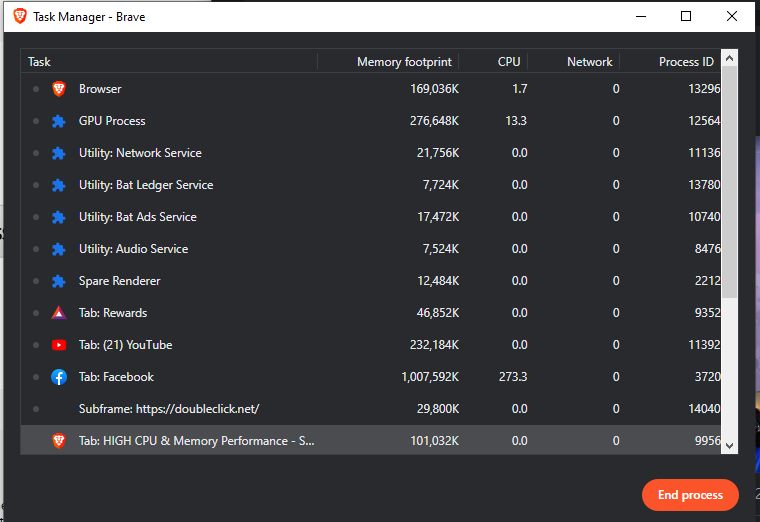Click the Facebook icon in the task list
Viewport: 760px width, 522px height.
pyautogui.click(x=59, y=377)
